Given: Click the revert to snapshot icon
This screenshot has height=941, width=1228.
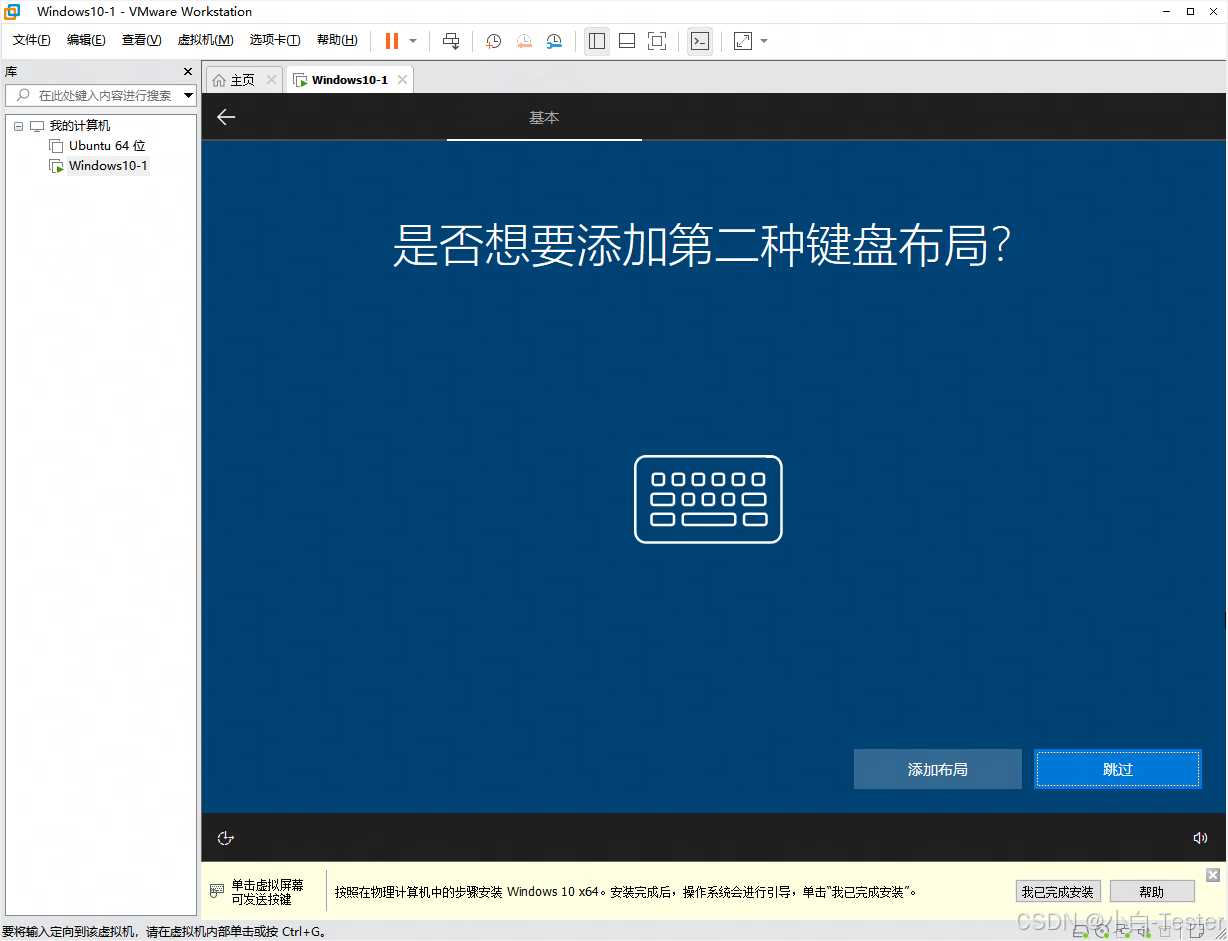Looking at the screenshot, I should [x=524, y=41].
